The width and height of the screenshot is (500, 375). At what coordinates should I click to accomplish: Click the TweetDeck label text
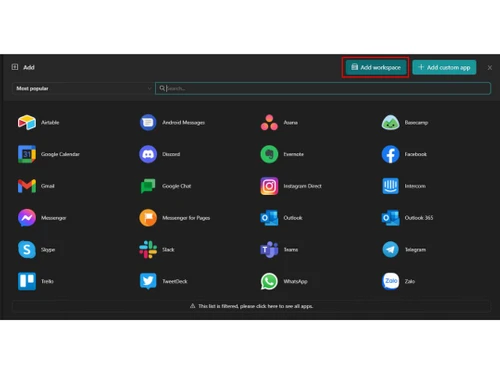click(x=175, y=281)
